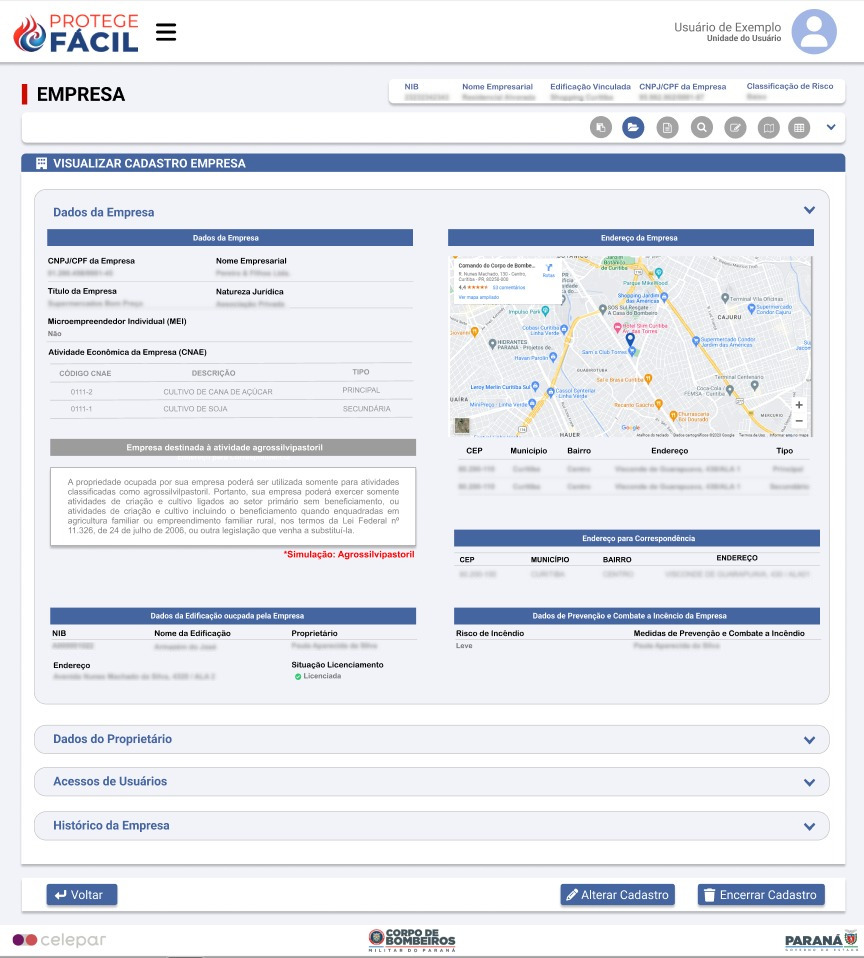Click the satellite view map thumbnail
Screen dimensions: 864x958
click(462, 425)
